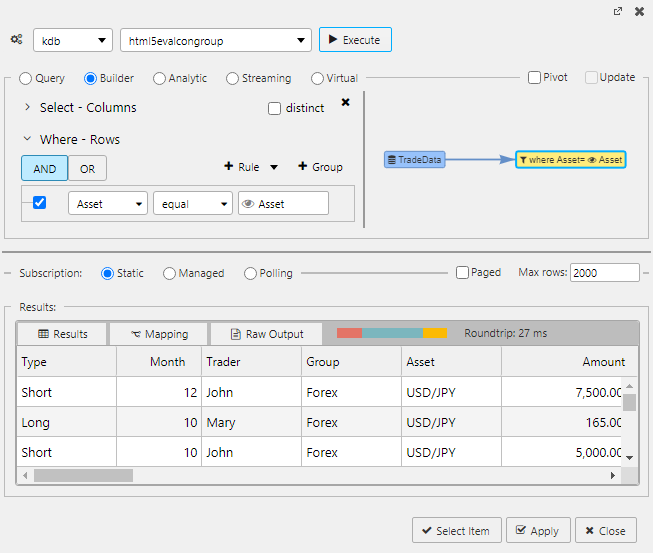
Task: Open the html5evalcongroup query dropdown
Action: pos(215,40)
